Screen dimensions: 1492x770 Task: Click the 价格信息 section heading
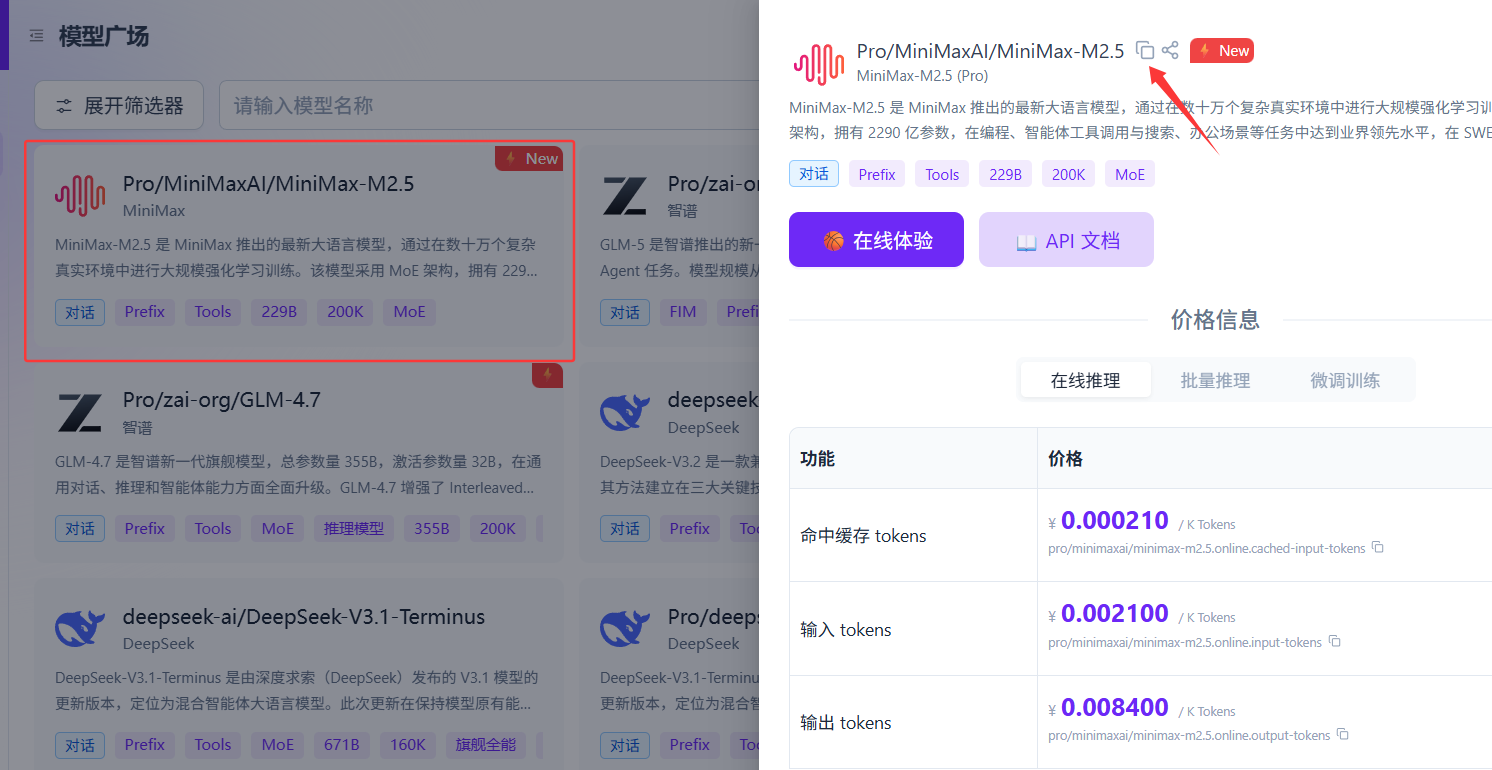click(1215, 320)
